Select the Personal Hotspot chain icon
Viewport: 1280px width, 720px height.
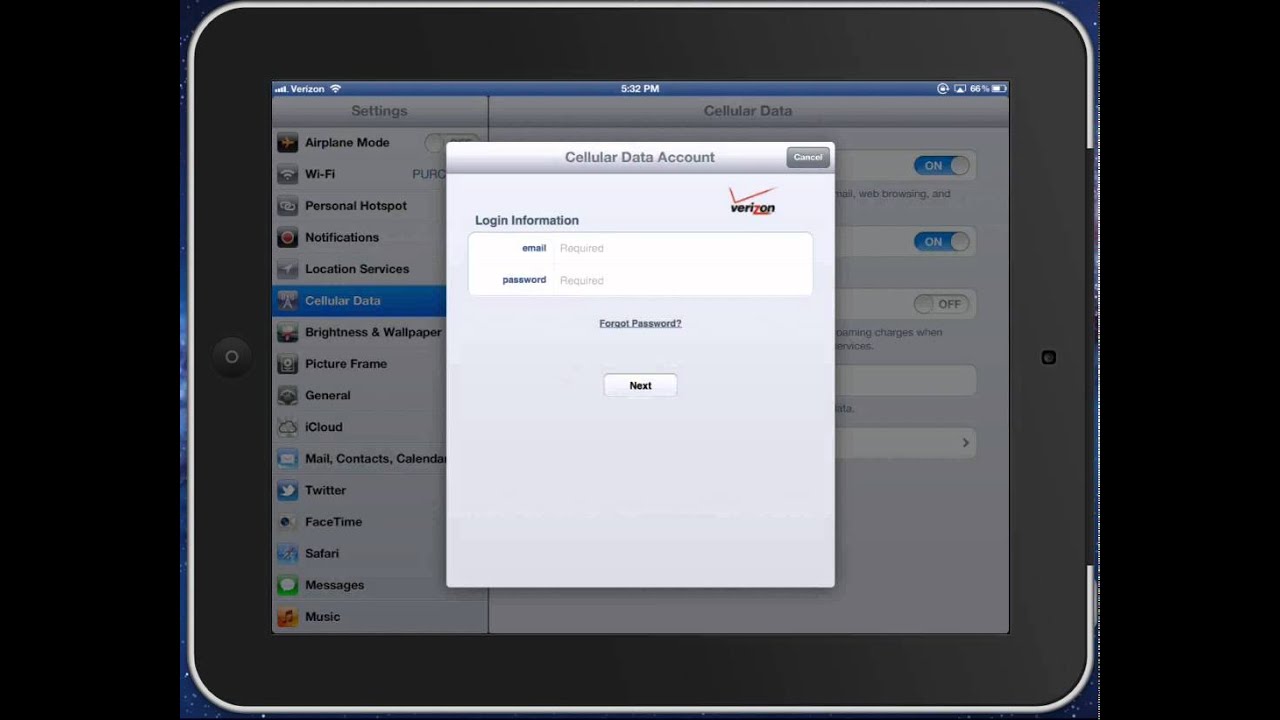[x=288, y=206]
